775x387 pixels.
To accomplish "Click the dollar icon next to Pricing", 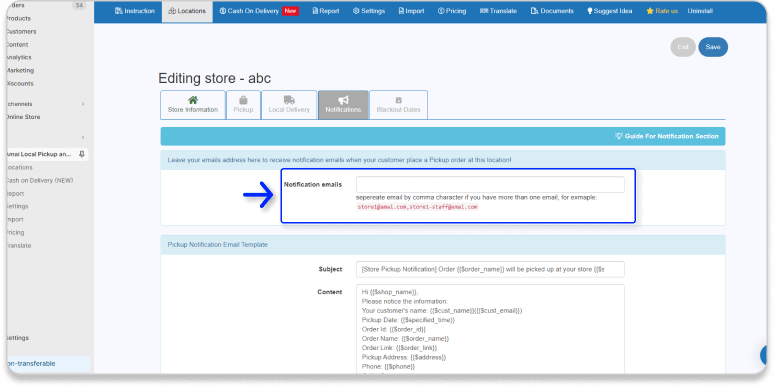I will click(441, 11).
